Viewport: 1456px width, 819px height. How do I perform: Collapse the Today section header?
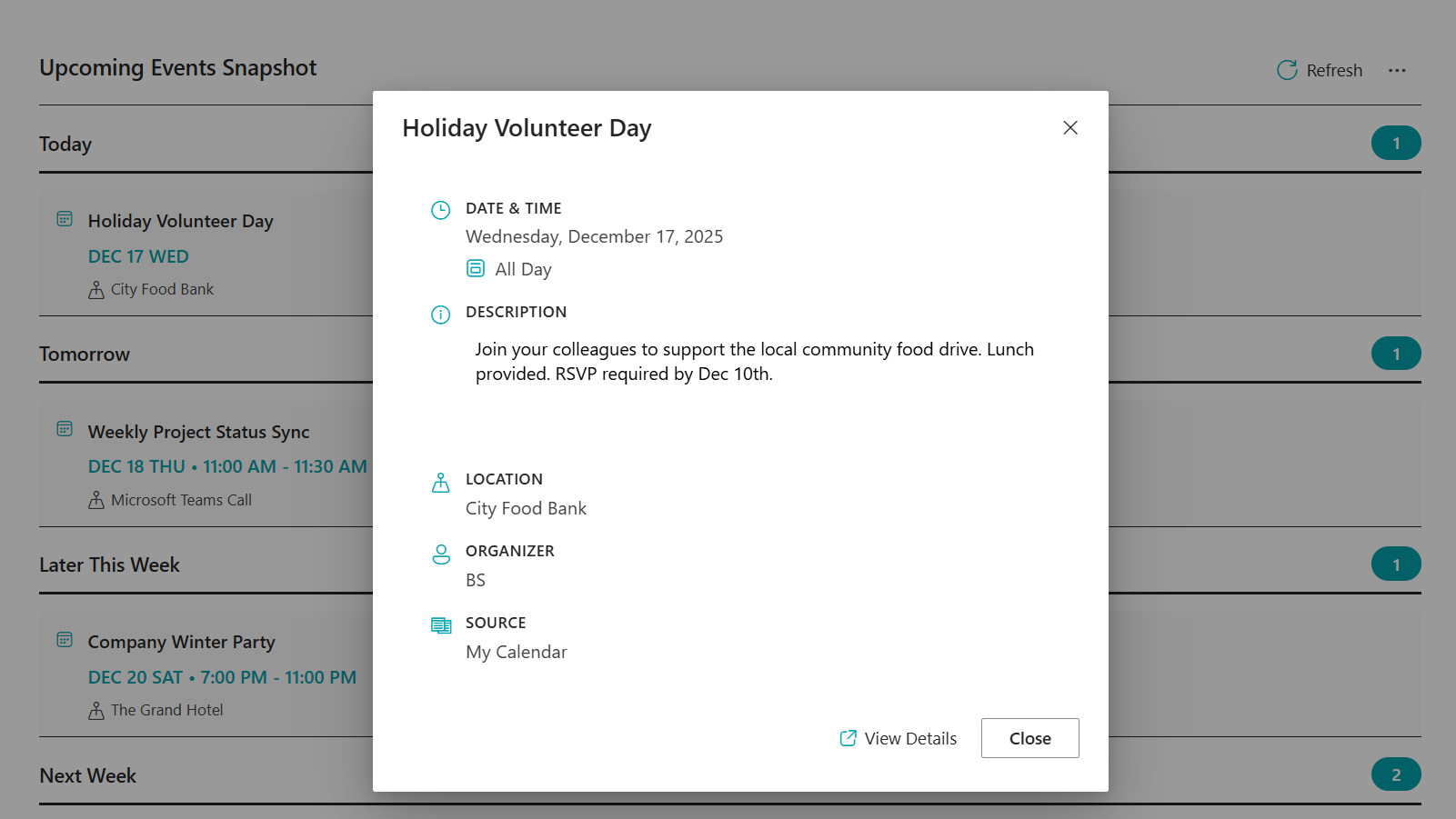(65, 145)
